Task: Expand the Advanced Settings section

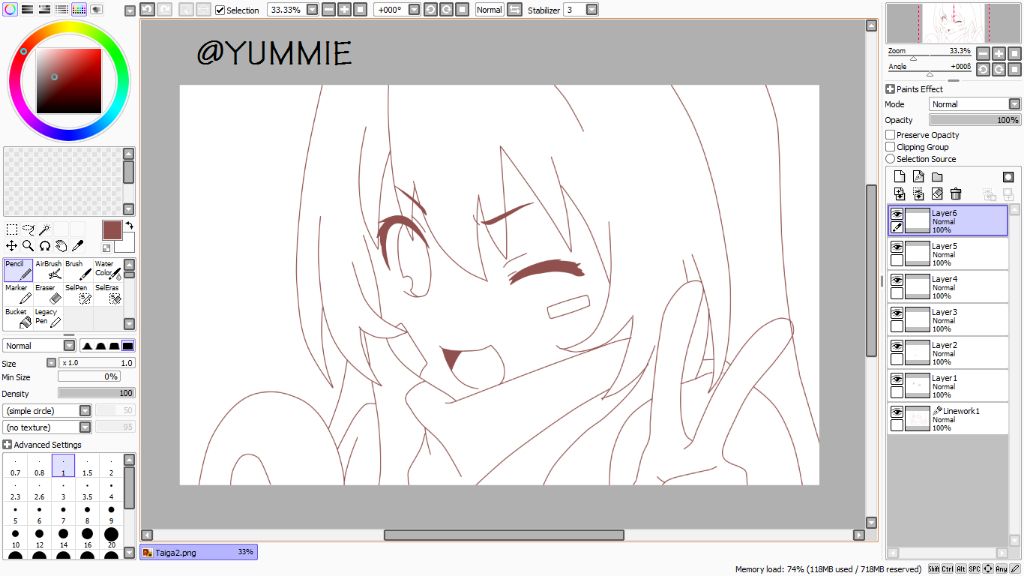Action: tap(7, 444)
